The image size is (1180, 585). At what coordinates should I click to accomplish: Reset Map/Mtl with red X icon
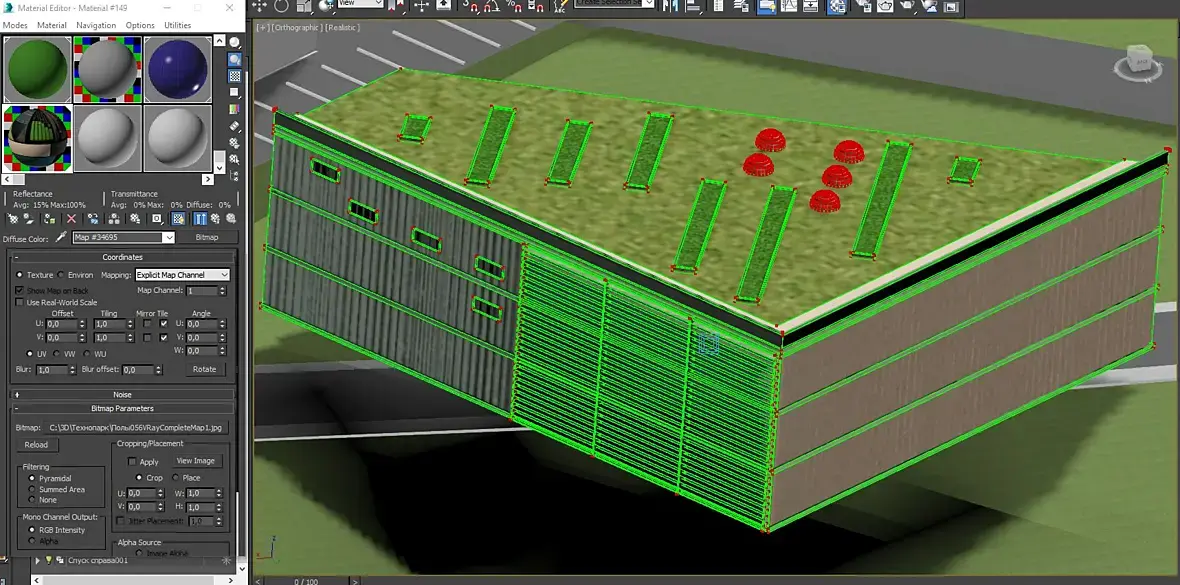pos(71,219)
